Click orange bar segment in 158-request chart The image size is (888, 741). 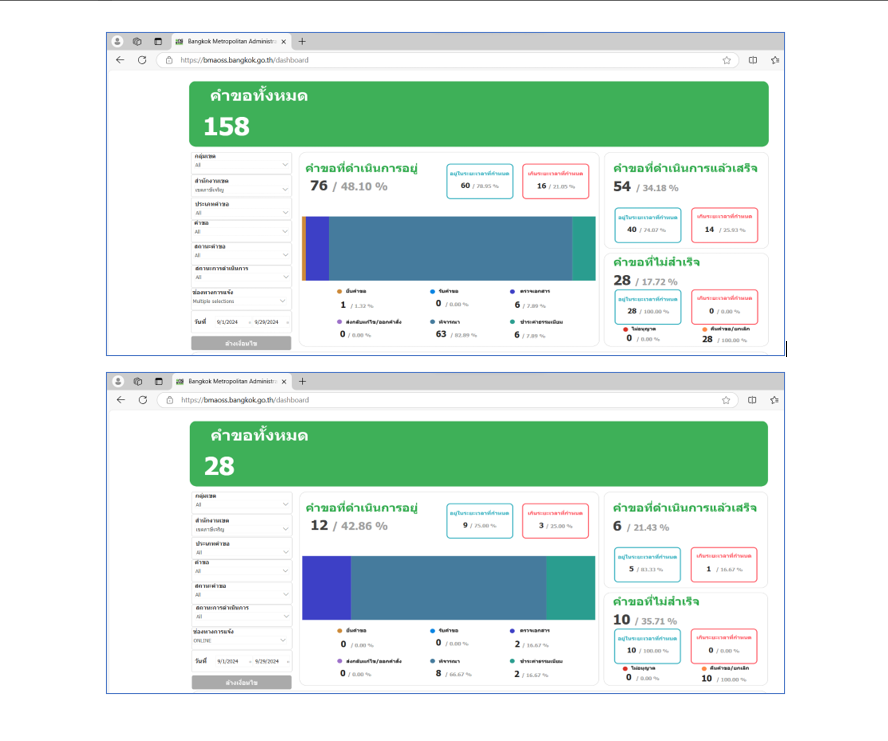[303, 248]
